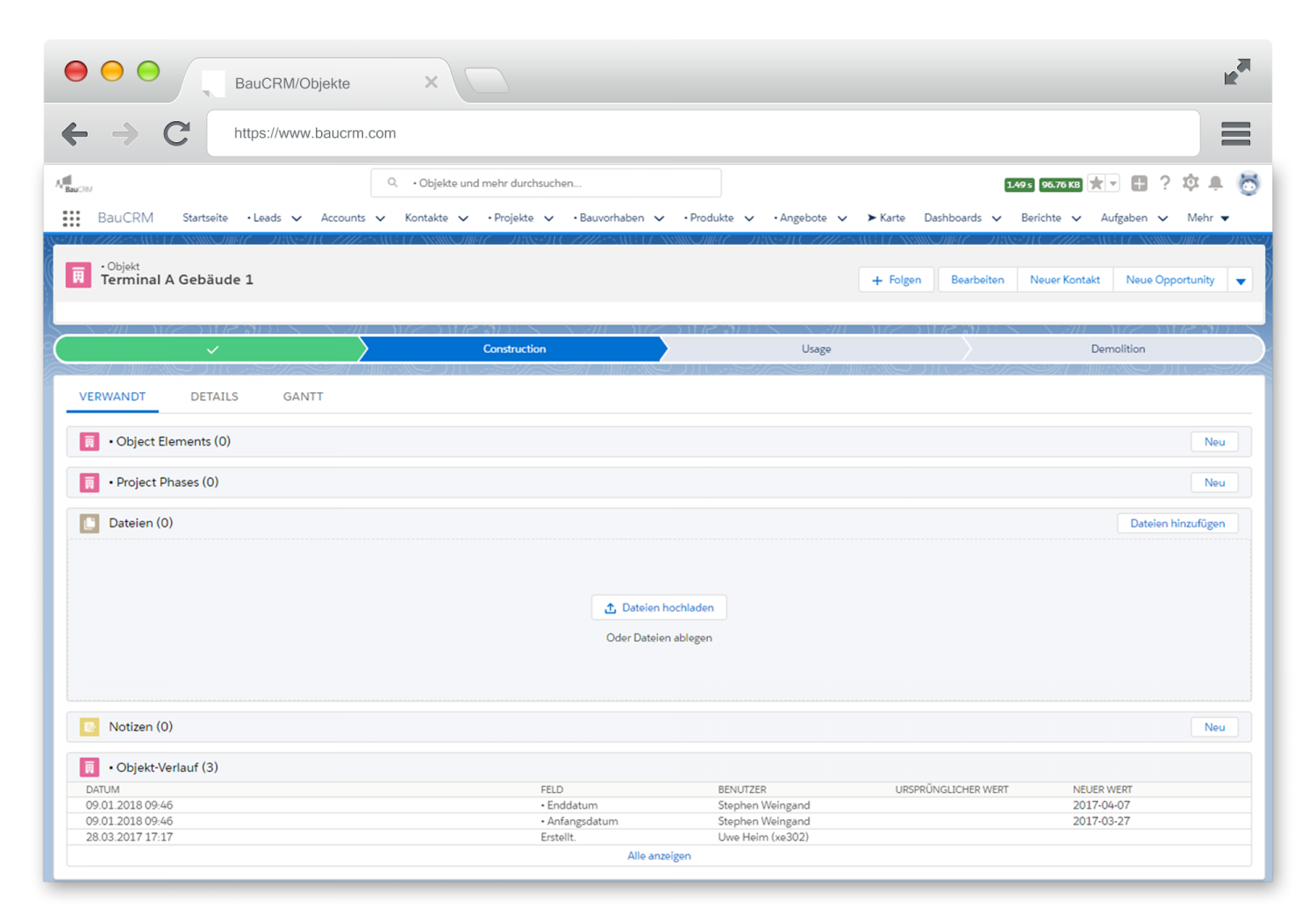The image size is (1316, 921).
Task: Expand the Kontakte menu chevron
Action: (x=464, y=218)
